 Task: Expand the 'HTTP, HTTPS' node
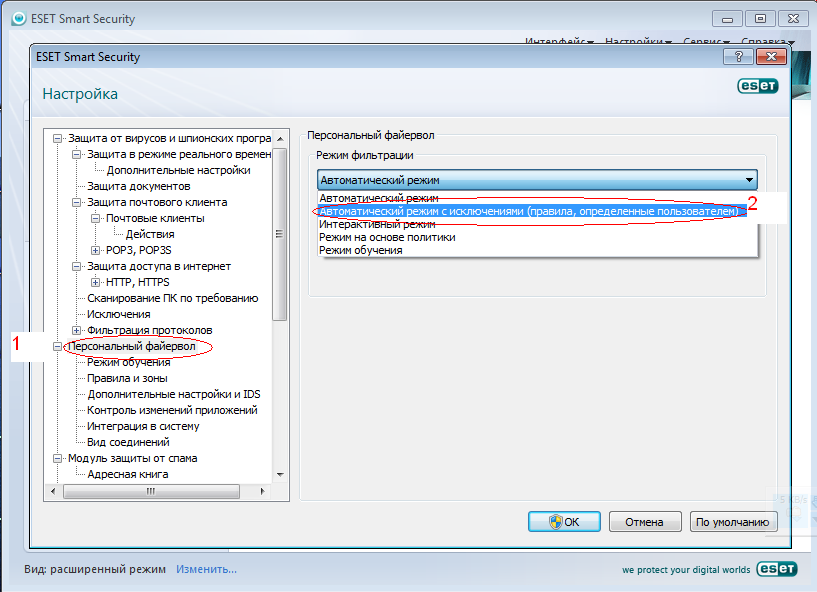(95, 282)
